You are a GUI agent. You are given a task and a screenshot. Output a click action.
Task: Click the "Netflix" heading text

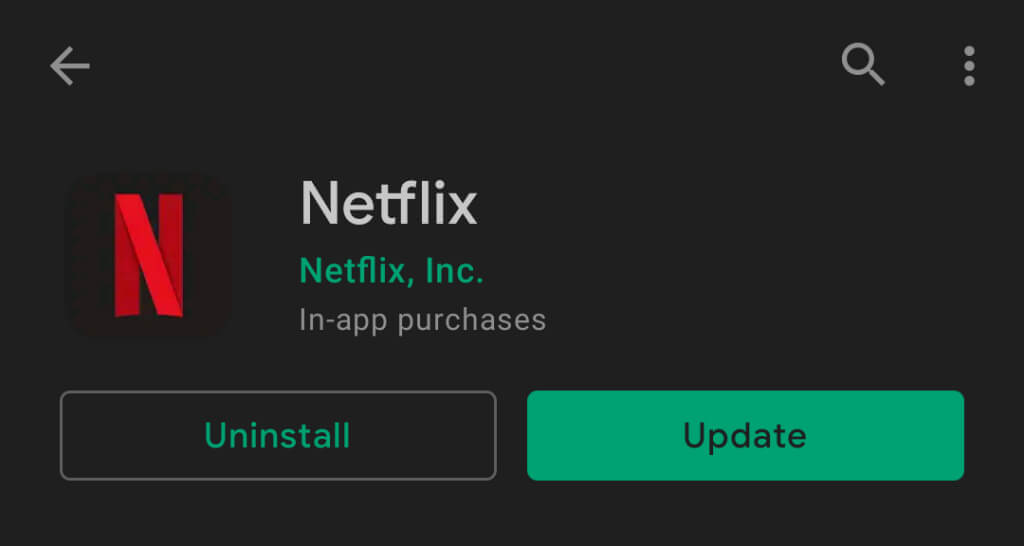[389, 203]
